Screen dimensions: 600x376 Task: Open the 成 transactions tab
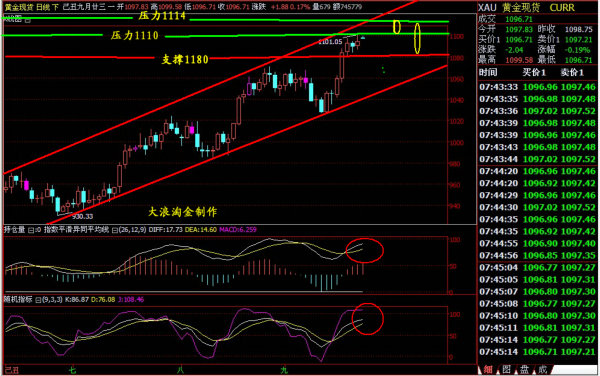tap(542, 369)
